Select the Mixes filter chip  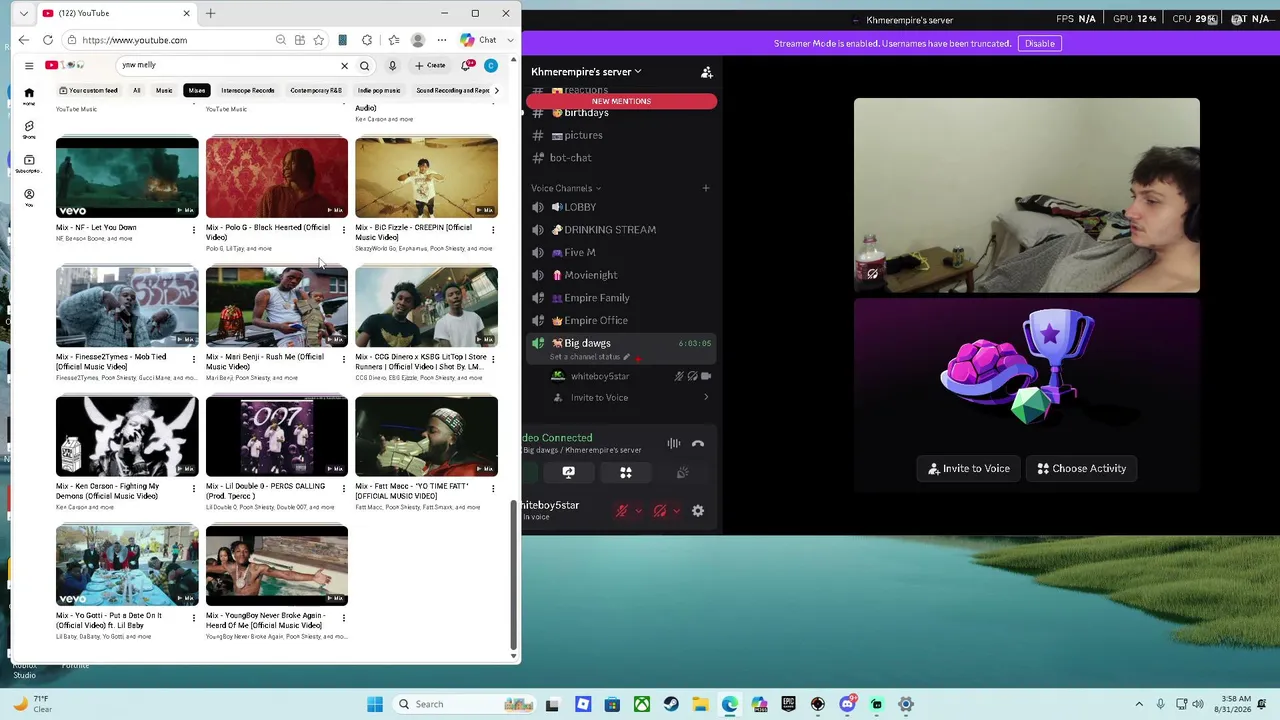[197, 91]
